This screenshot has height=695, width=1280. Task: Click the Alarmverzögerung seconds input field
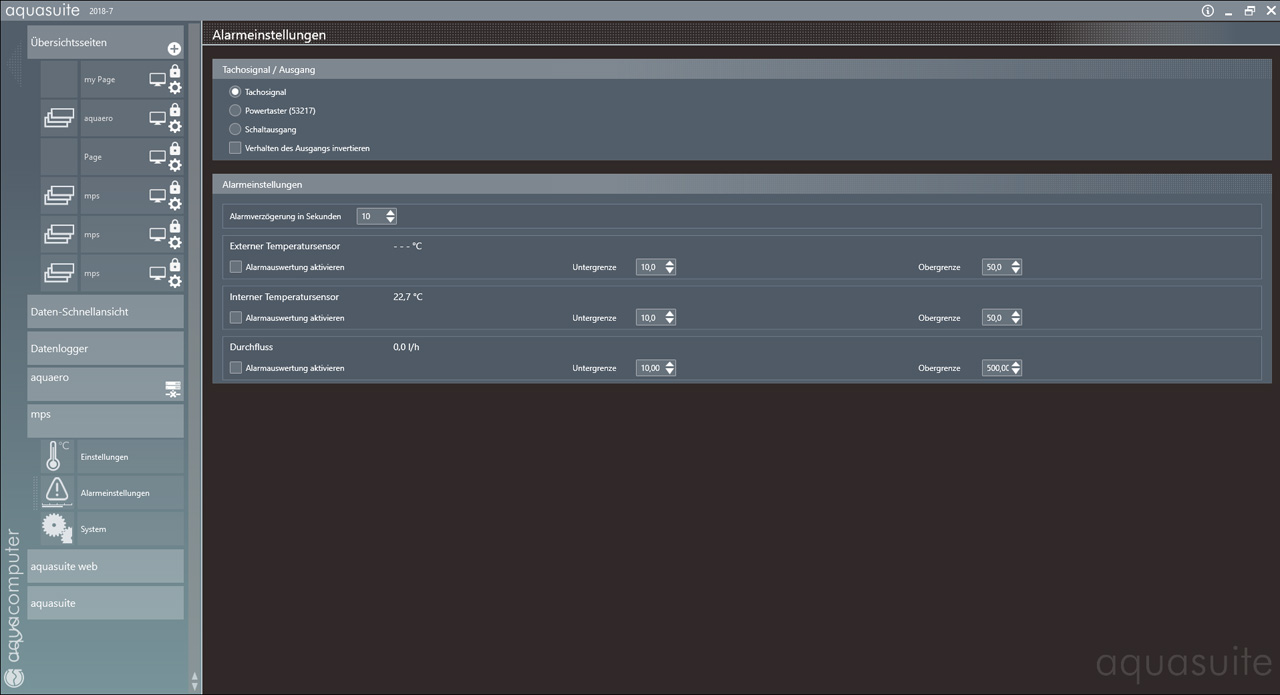pyautogui.click(x=370, y=216)
